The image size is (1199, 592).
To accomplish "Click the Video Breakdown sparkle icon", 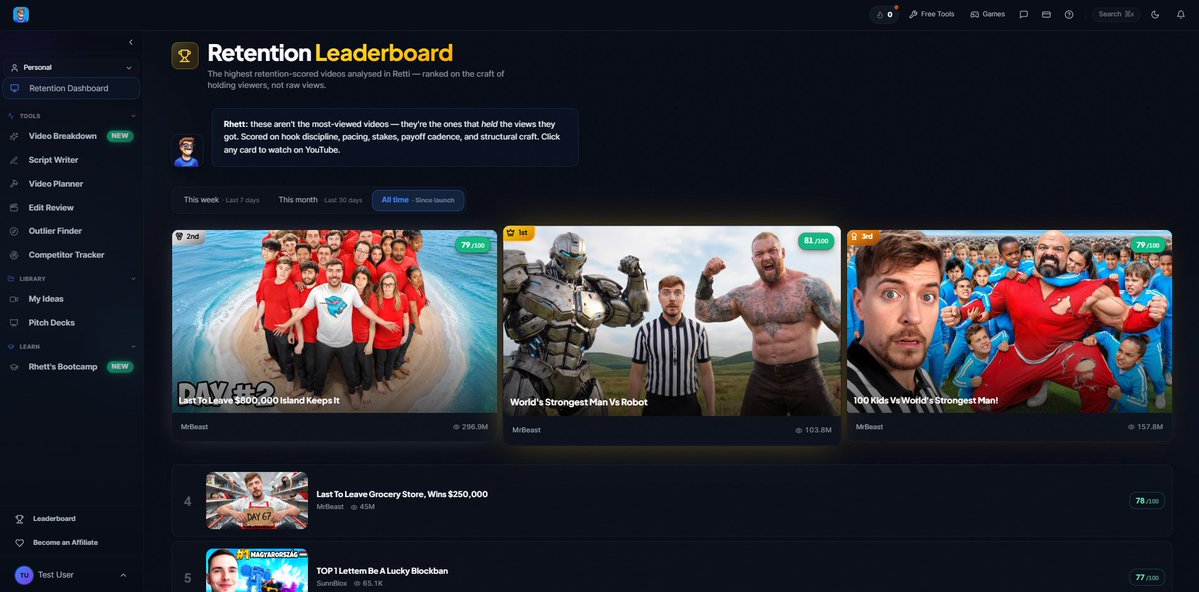I will tap(14, 136).
